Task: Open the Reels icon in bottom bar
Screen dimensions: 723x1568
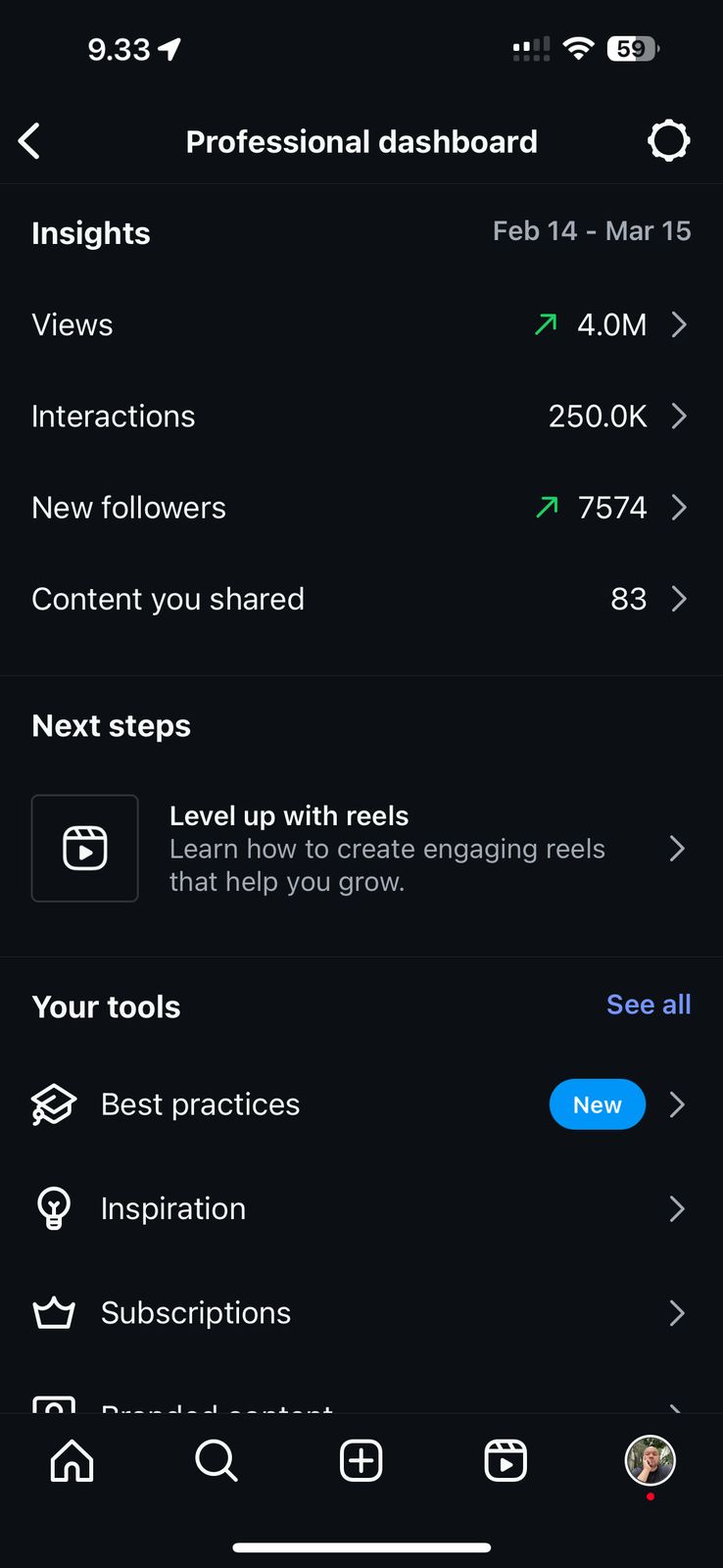Action: [x=506, y=1460]
